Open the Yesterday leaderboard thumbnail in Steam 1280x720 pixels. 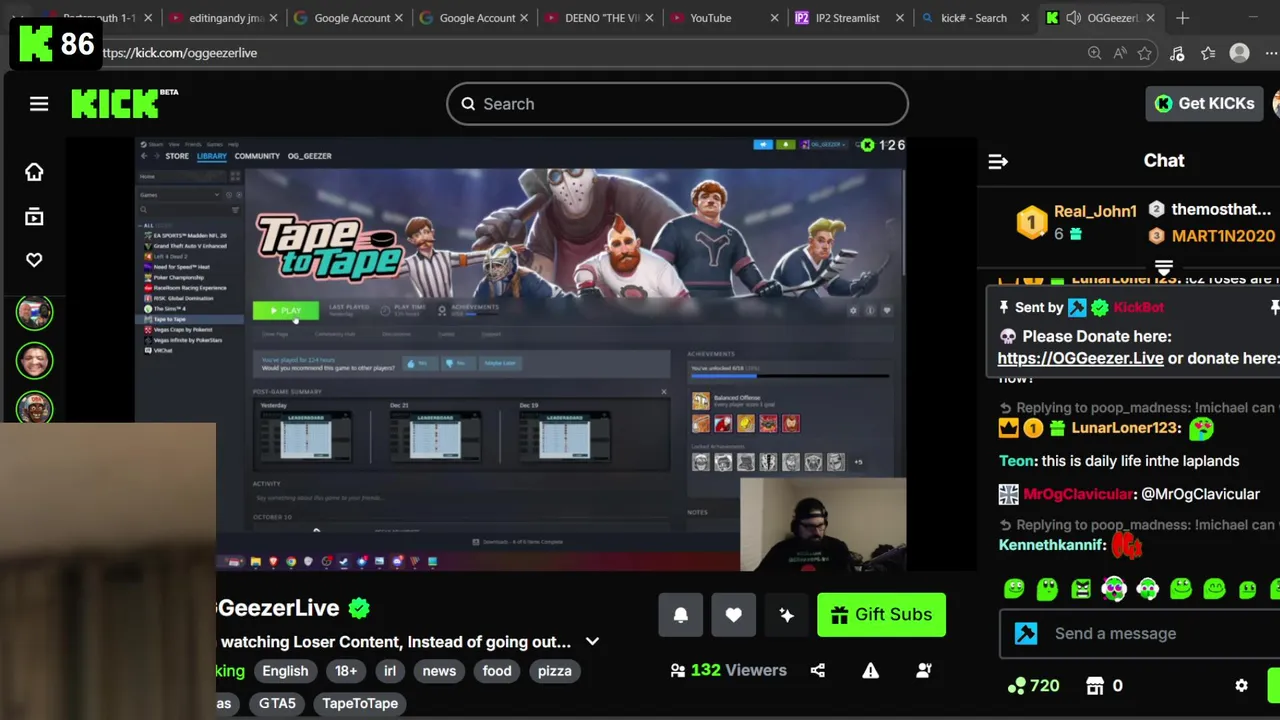(306, 437)
